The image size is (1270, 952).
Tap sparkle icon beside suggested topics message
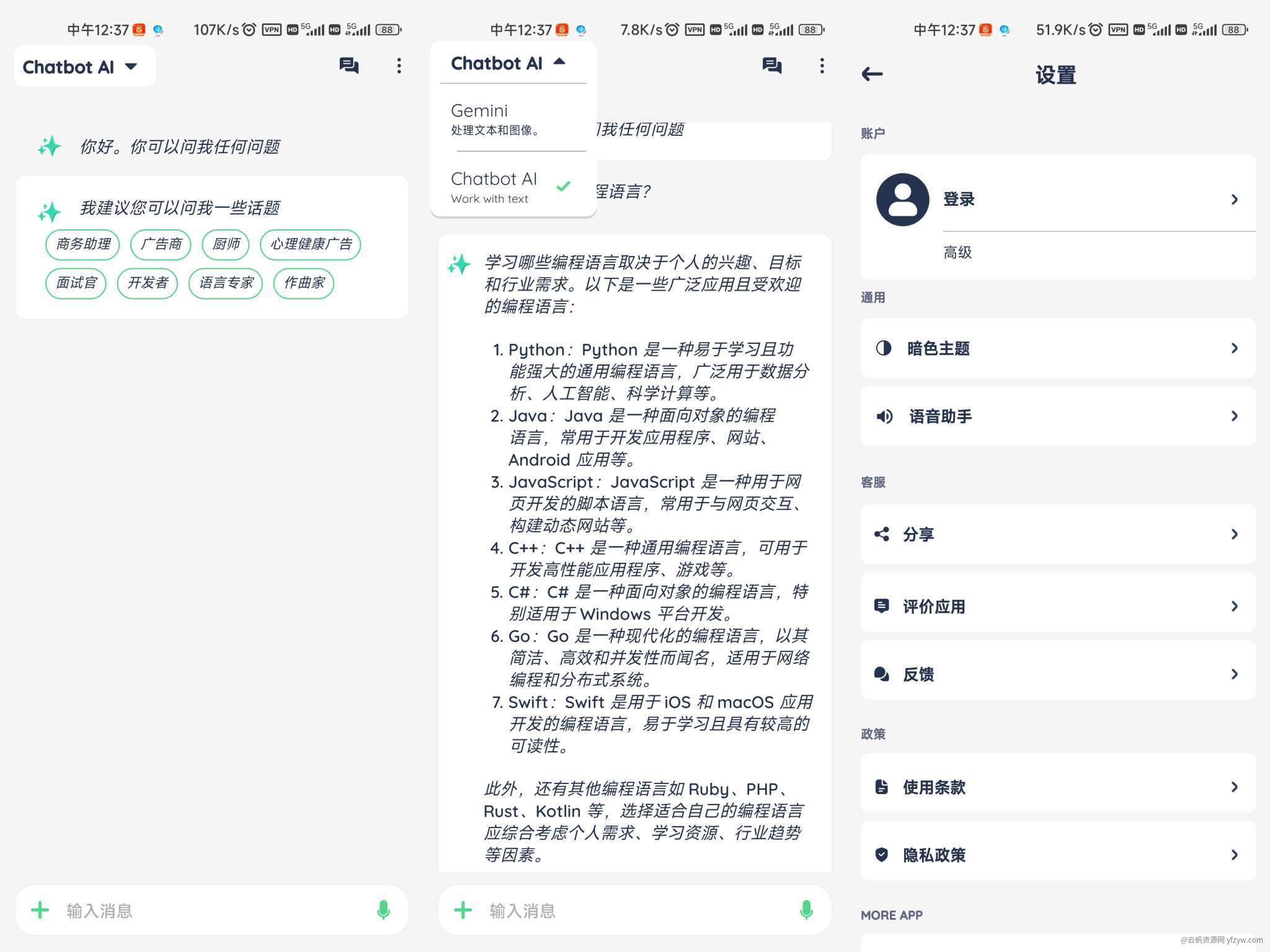[x=49, y=211]
